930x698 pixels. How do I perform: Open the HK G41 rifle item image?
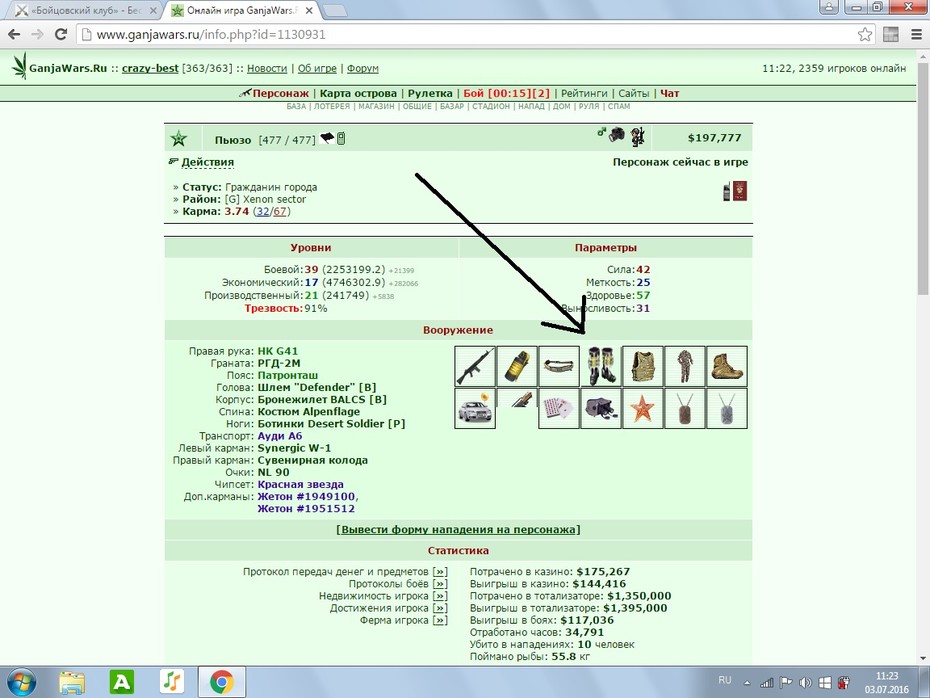475,366
